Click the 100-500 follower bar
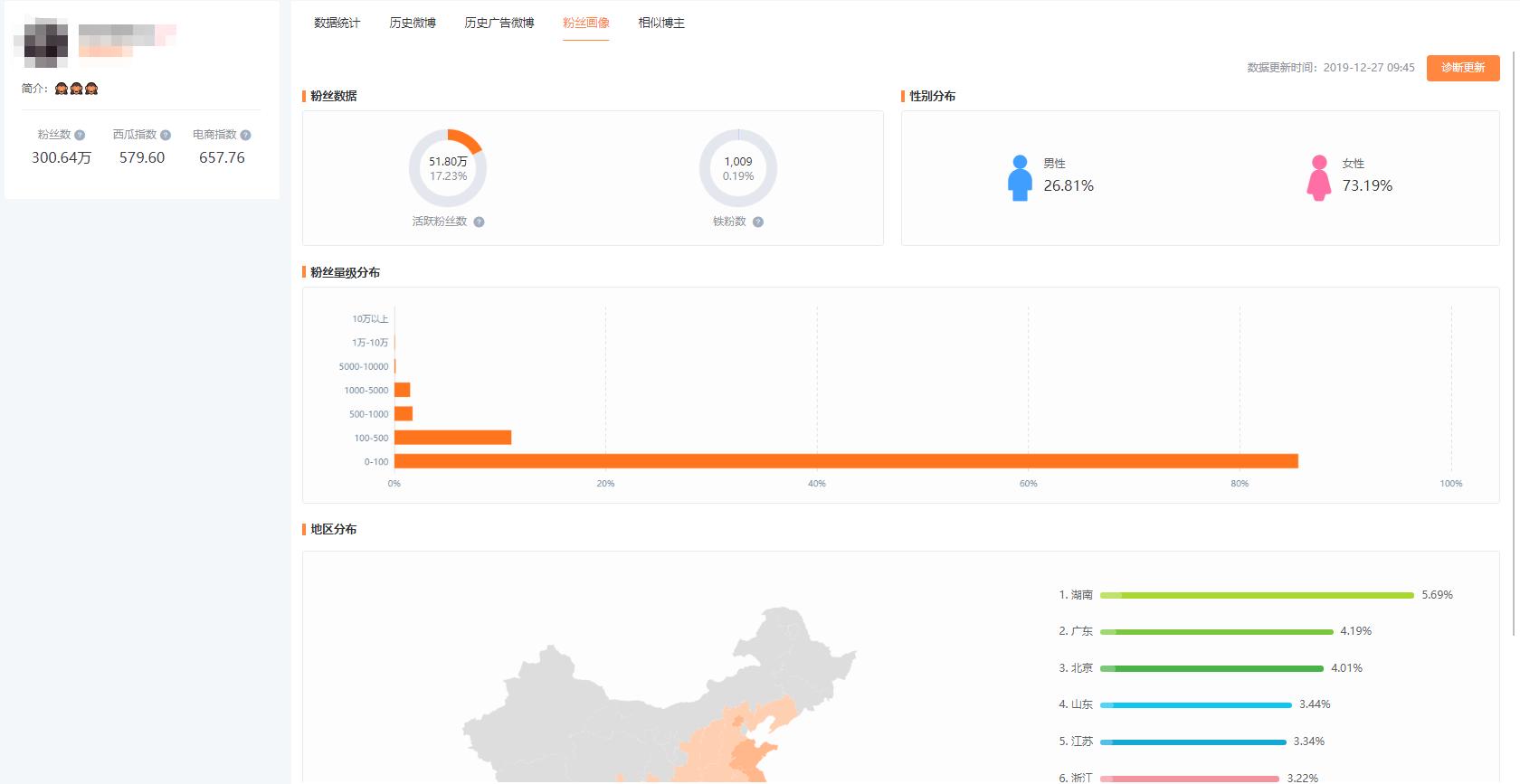1520x784 pixels. pyautogui.click(x=452, y=438)
